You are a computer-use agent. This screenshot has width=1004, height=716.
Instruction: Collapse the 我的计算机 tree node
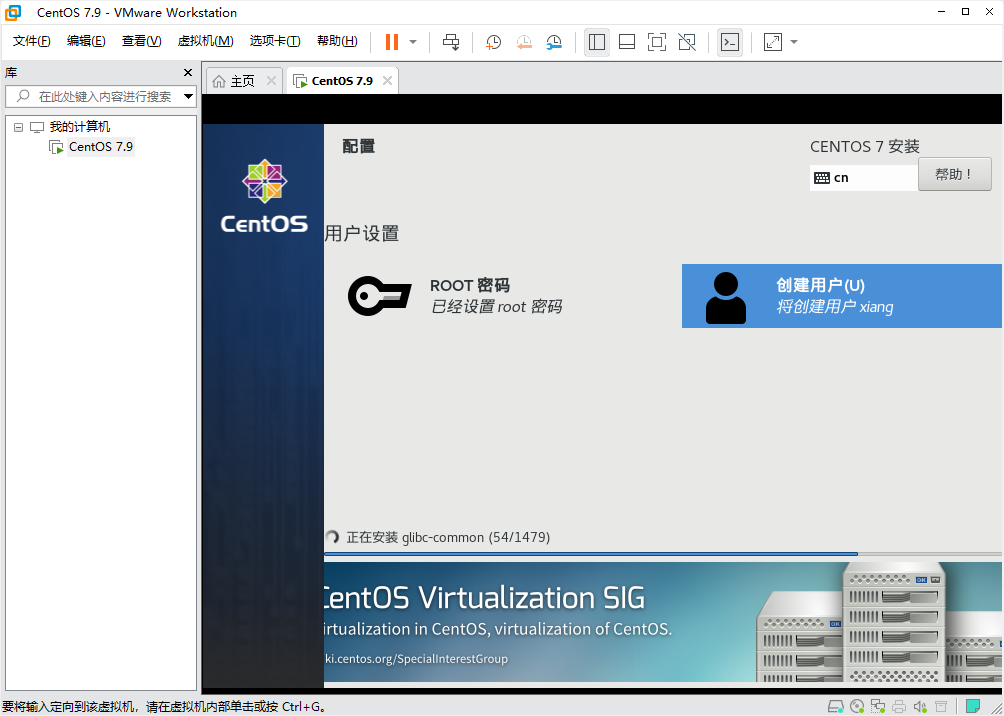(x=17, y=126)
